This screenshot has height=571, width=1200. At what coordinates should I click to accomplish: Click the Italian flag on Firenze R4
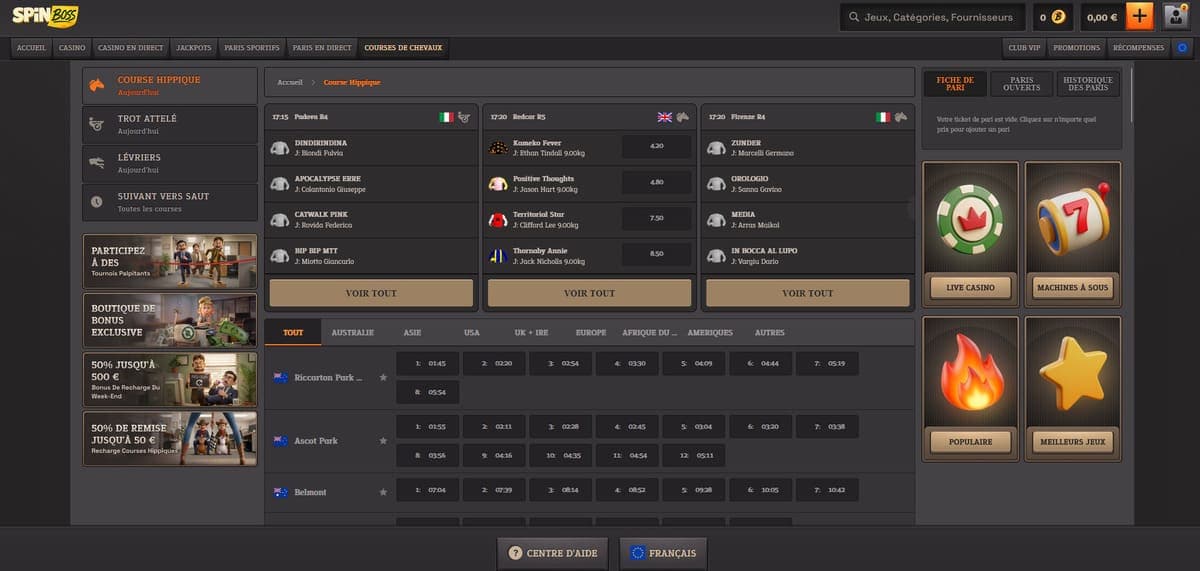pyautogui.click(x=883, y=117)
